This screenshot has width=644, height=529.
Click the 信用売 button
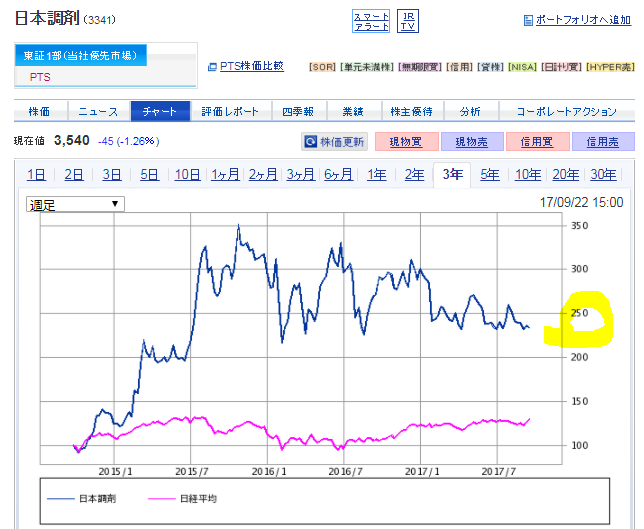(603, 142)
